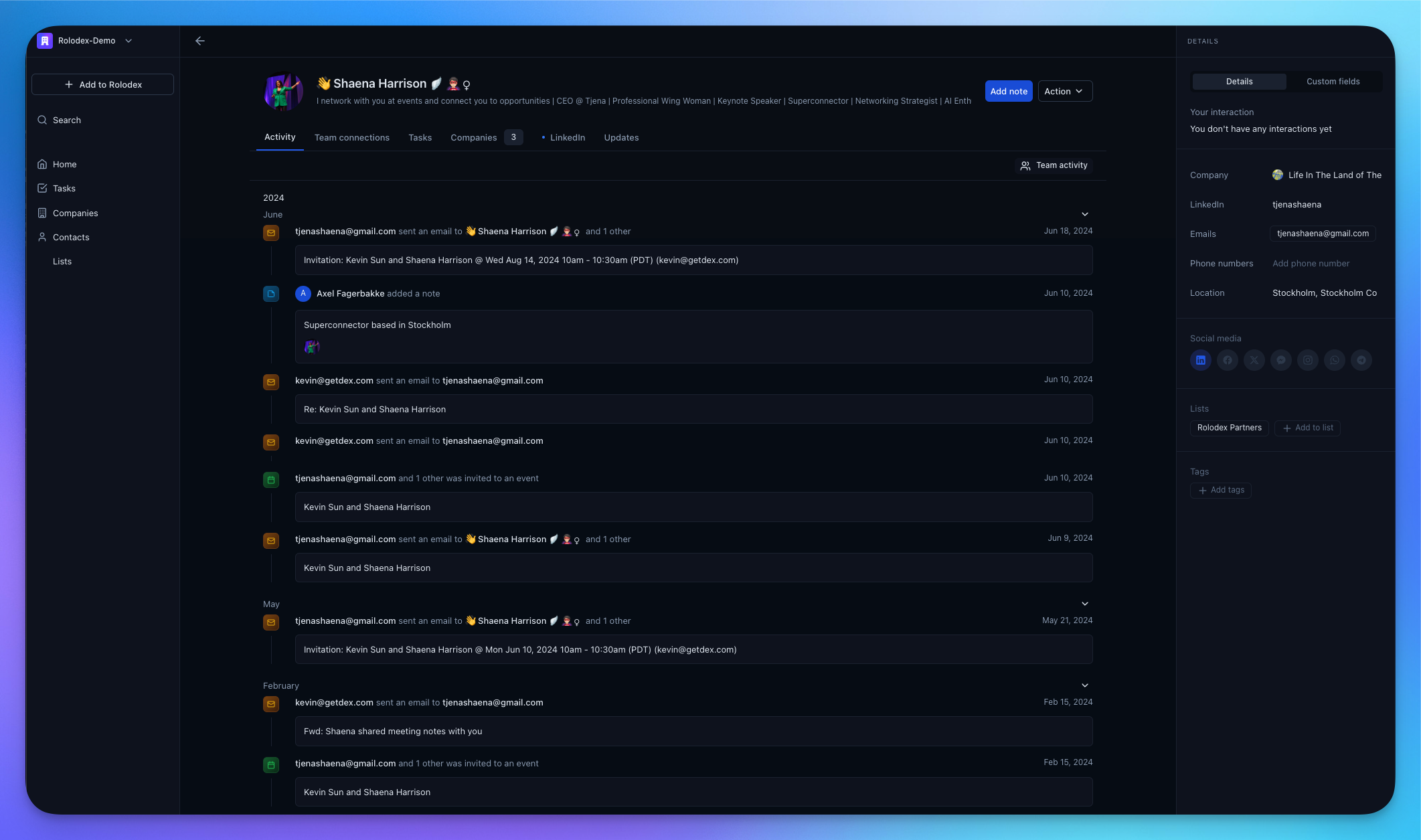This screenshot has width=1421, height=840.
Task: Click Add to list in the Lists section
Action: [x=1307, y=428]
